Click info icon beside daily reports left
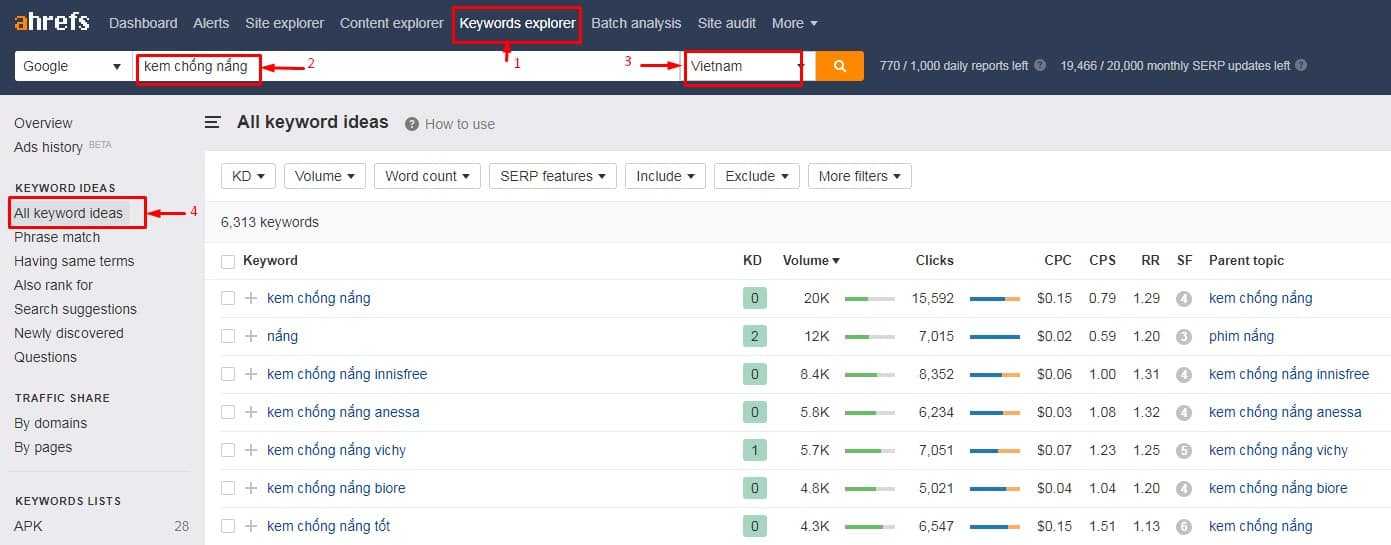1391x545 pixels. [x=1040, y=66]
